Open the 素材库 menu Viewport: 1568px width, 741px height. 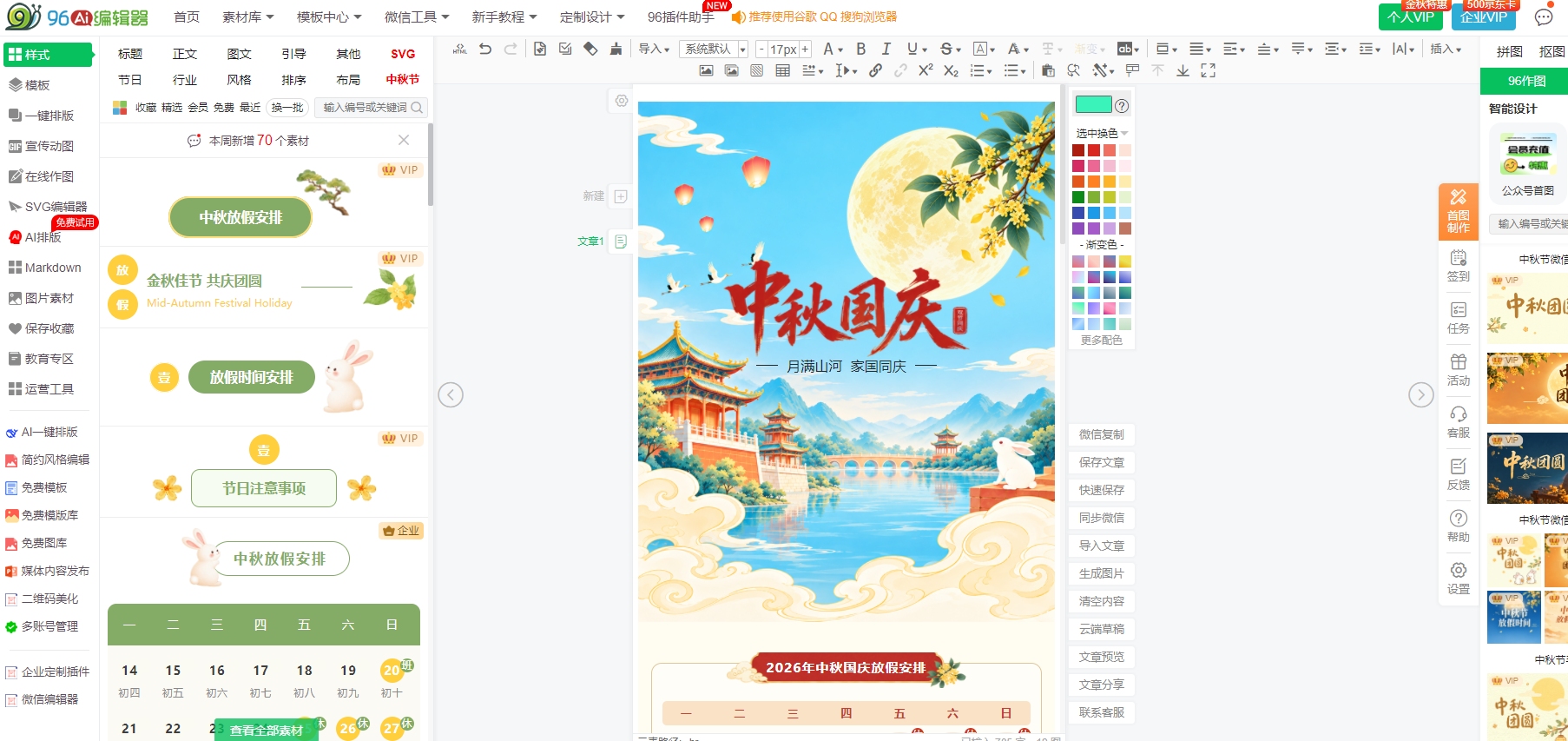click(x=248, y=17)
